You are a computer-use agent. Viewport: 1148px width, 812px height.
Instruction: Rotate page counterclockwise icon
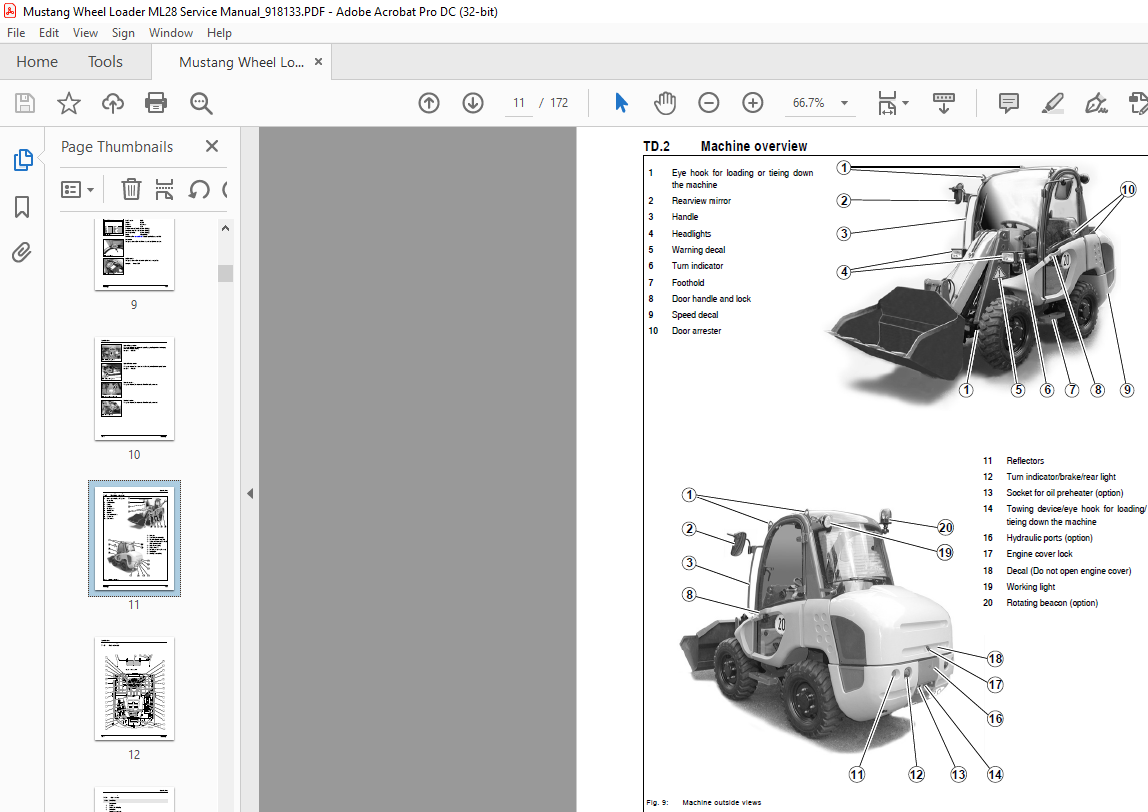point(199,190)
